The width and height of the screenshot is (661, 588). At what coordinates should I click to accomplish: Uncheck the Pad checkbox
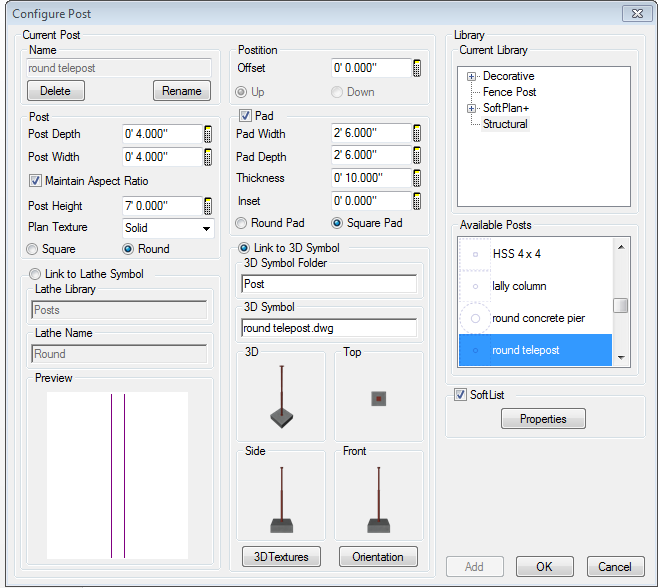click(x=245, y=116)
